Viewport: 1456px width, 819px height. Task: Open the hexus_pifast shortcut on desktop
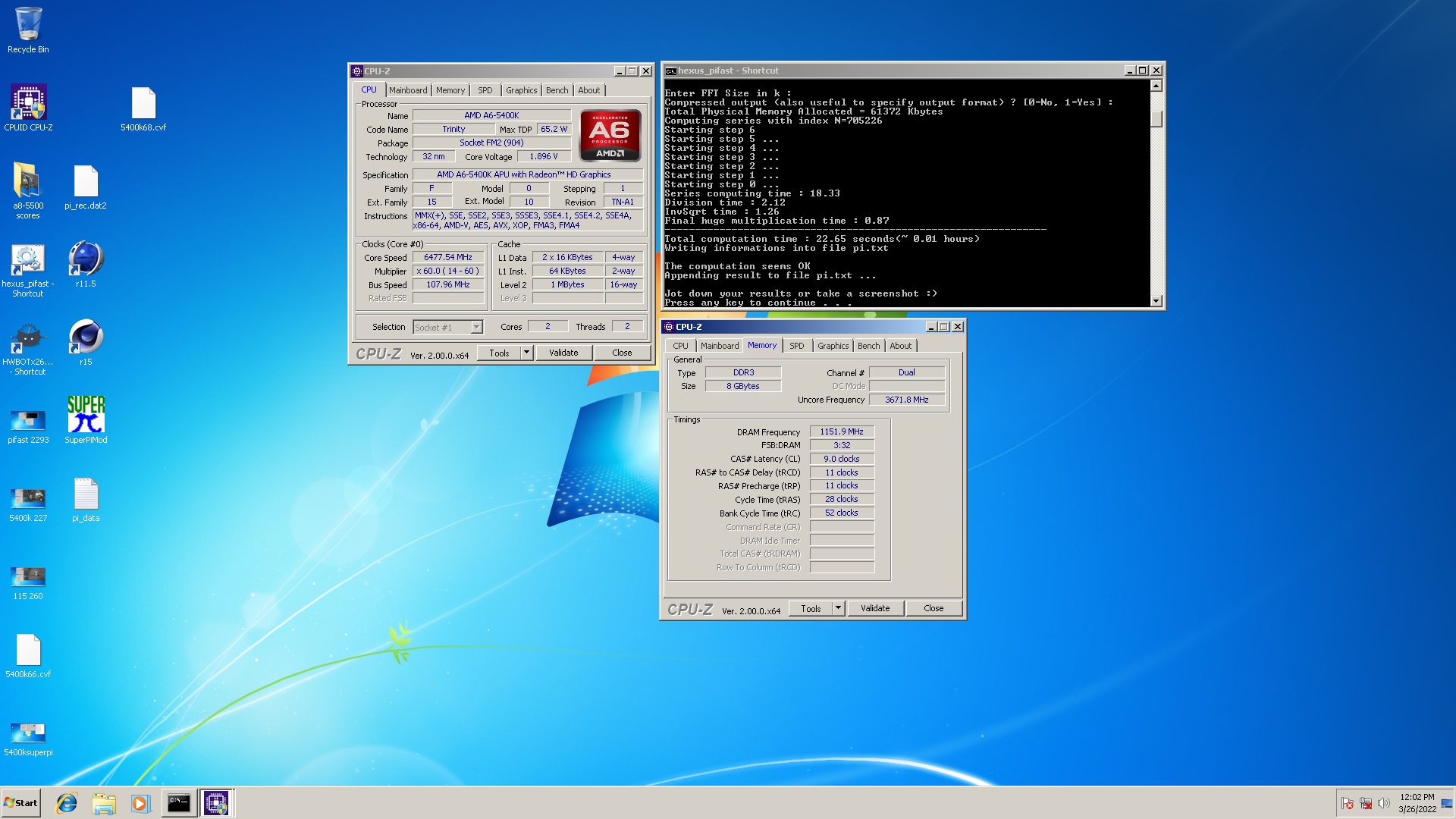coord(28,270)
